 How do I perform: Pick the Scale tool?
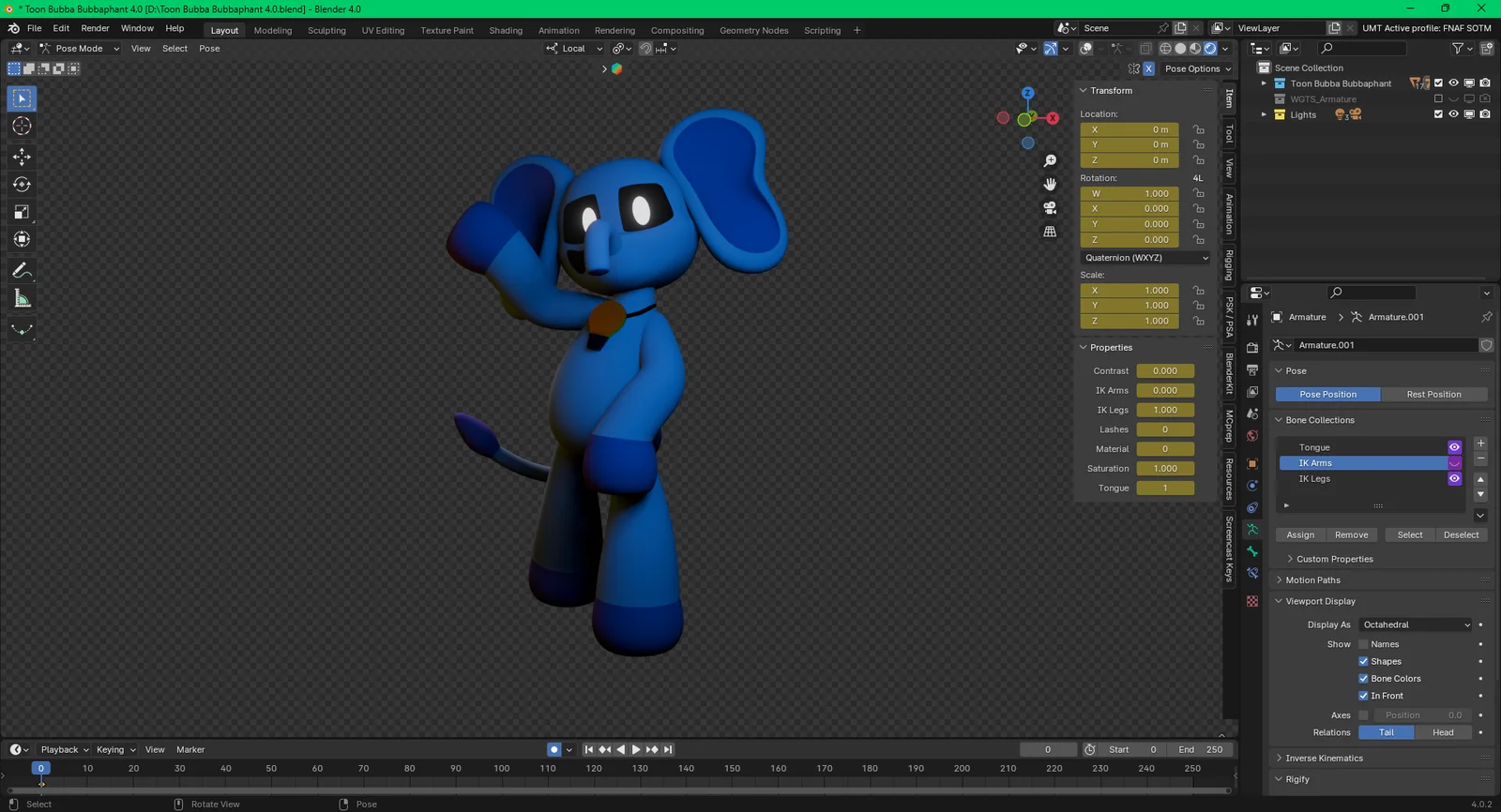click(x=22, y=212)
